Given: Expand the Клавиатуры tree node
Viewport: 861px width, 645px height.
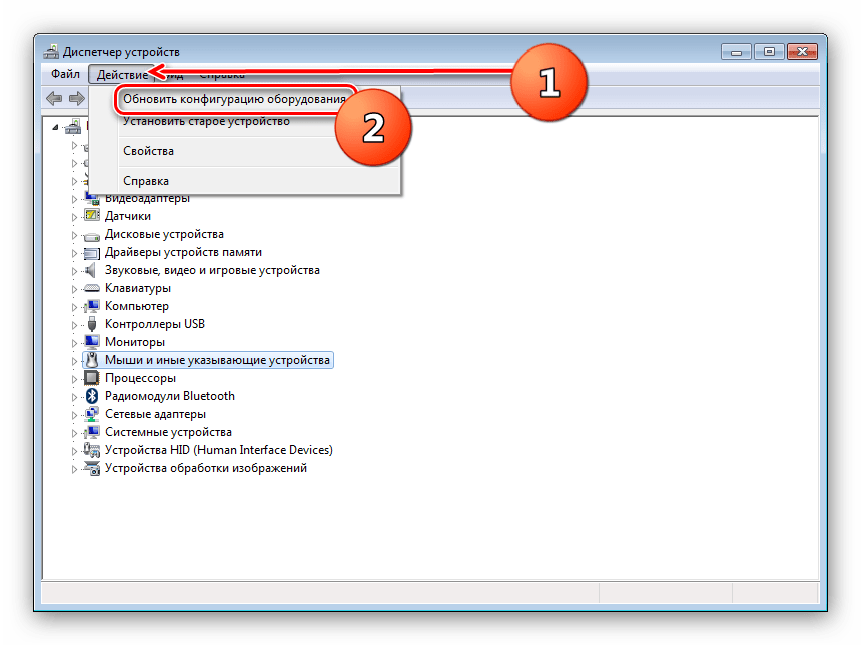Looking at the screenshot, I should coord(74,288).
